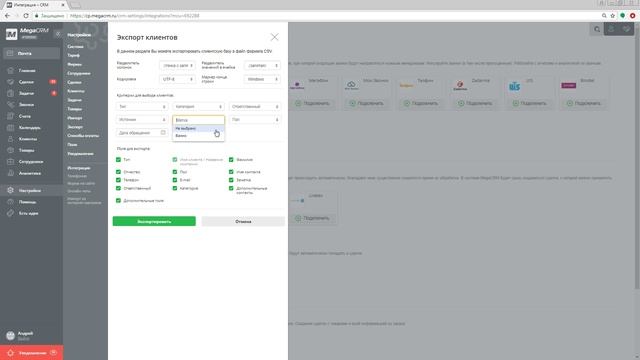Open the Ответственный criteria dropdown
This screenshot has width=640, height=360.
[255, 107]
